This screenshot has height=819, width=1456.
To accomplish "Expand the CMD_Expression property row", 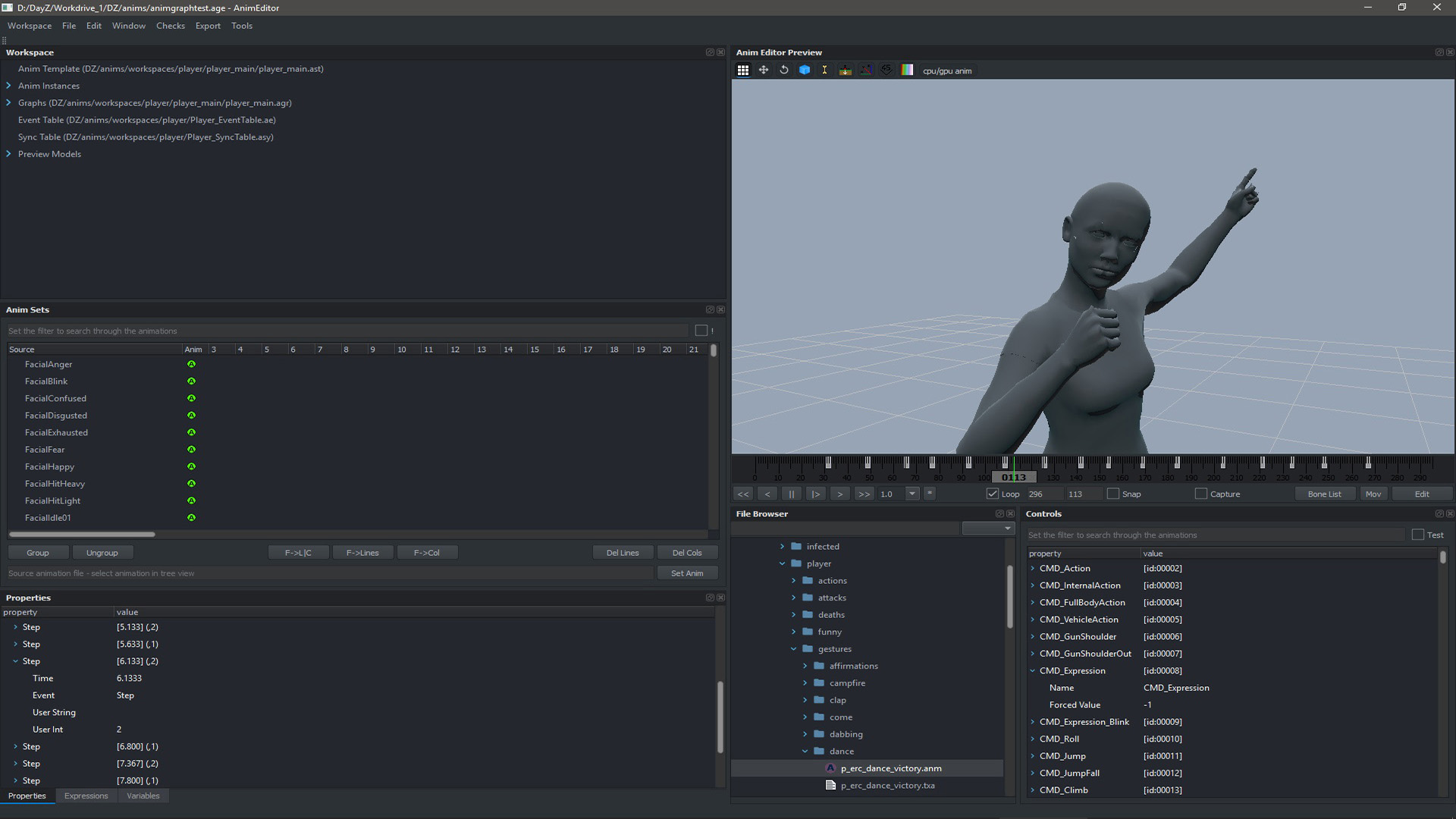I will (1031, 670).
